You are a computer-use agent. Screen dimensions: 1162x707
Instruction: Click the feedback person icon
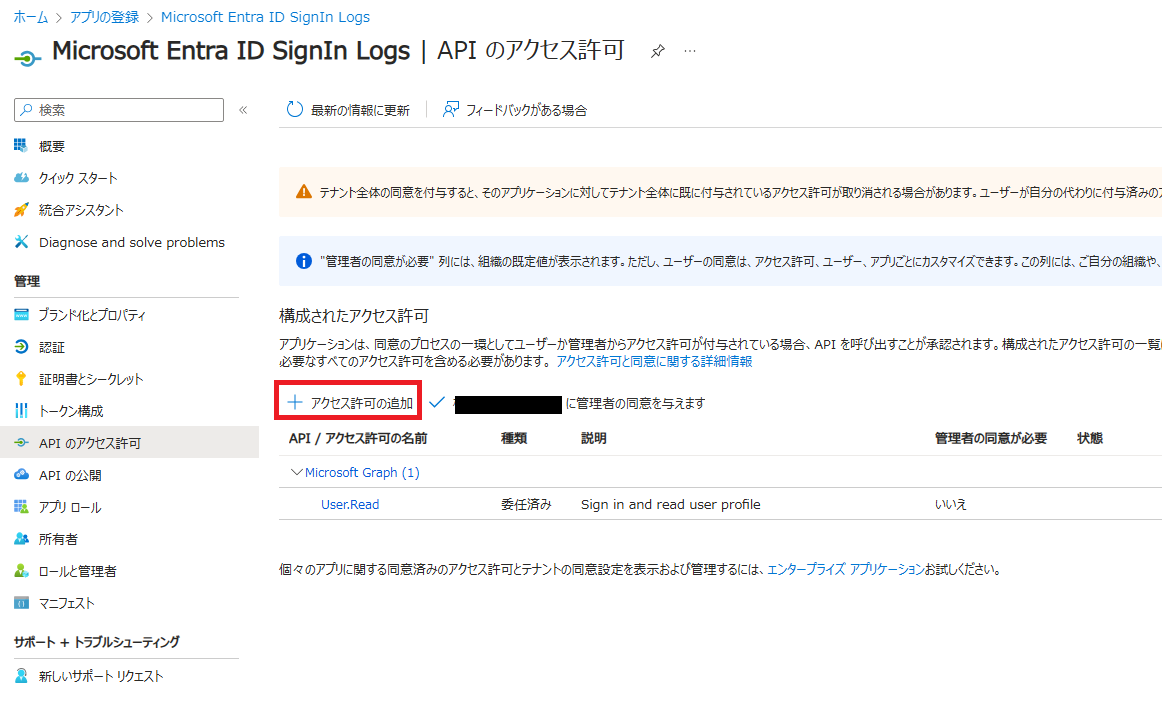(x=451, y=110)
